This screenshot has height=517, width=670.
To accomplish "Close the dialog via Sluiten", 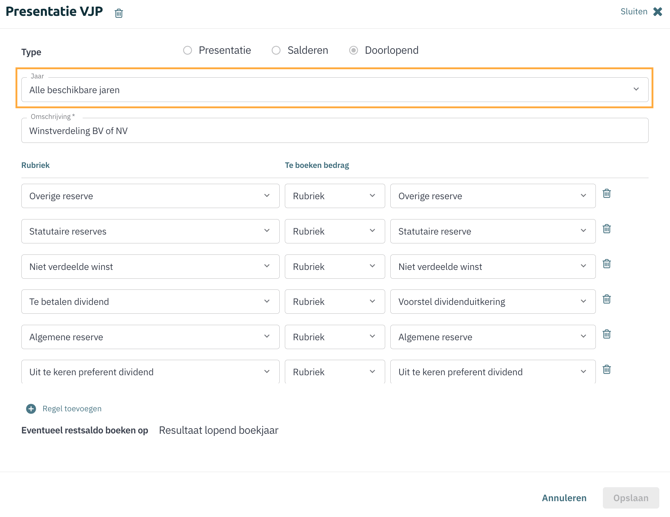I will tap(641, 12).
